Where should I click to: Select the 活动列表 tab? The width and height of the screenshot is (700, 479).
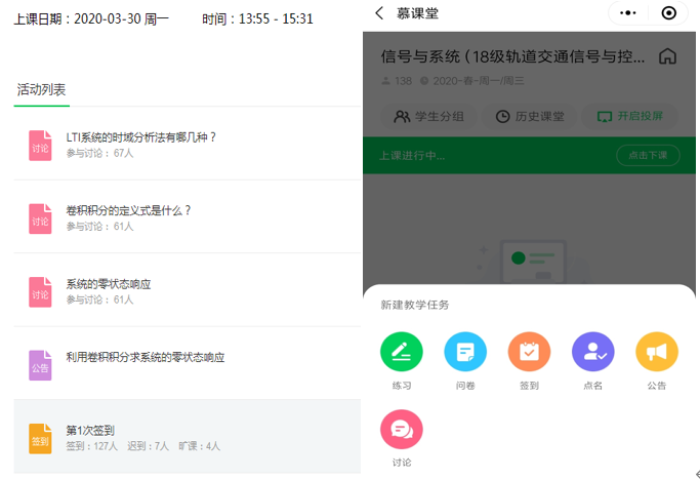click(x=42, y=90)
